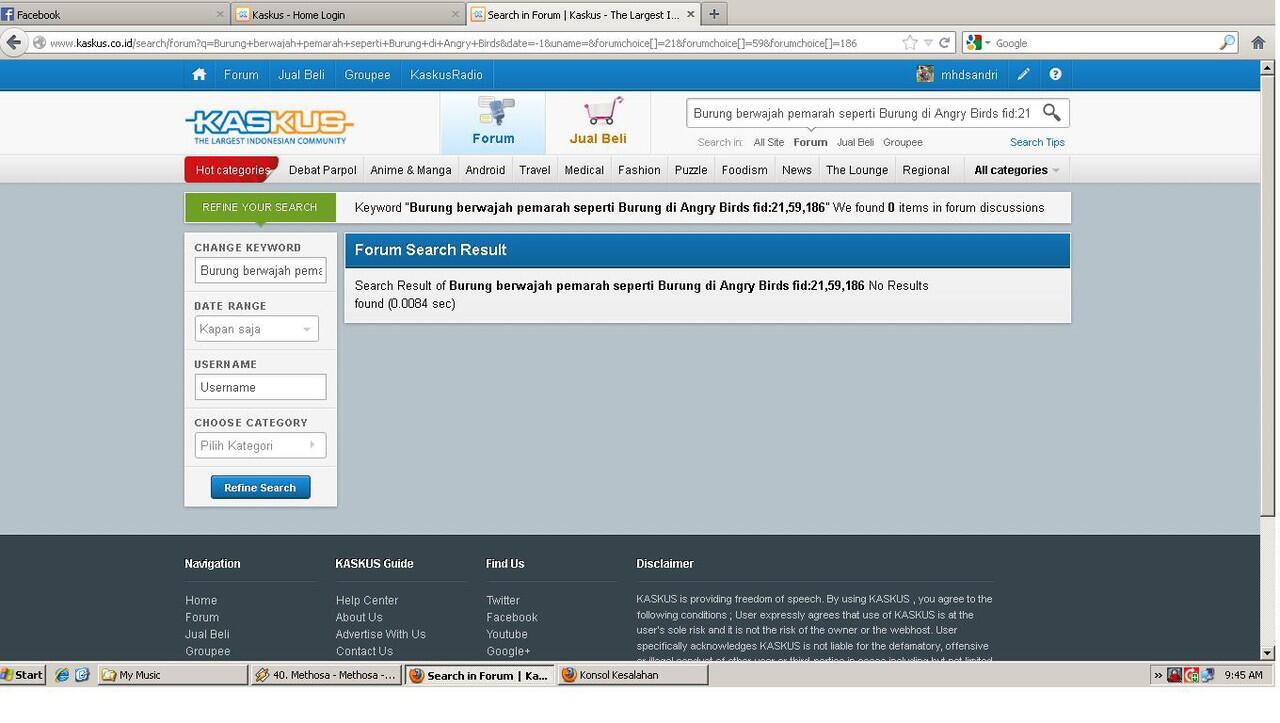Switch to the Facebook browser tab

pos(114,14)
